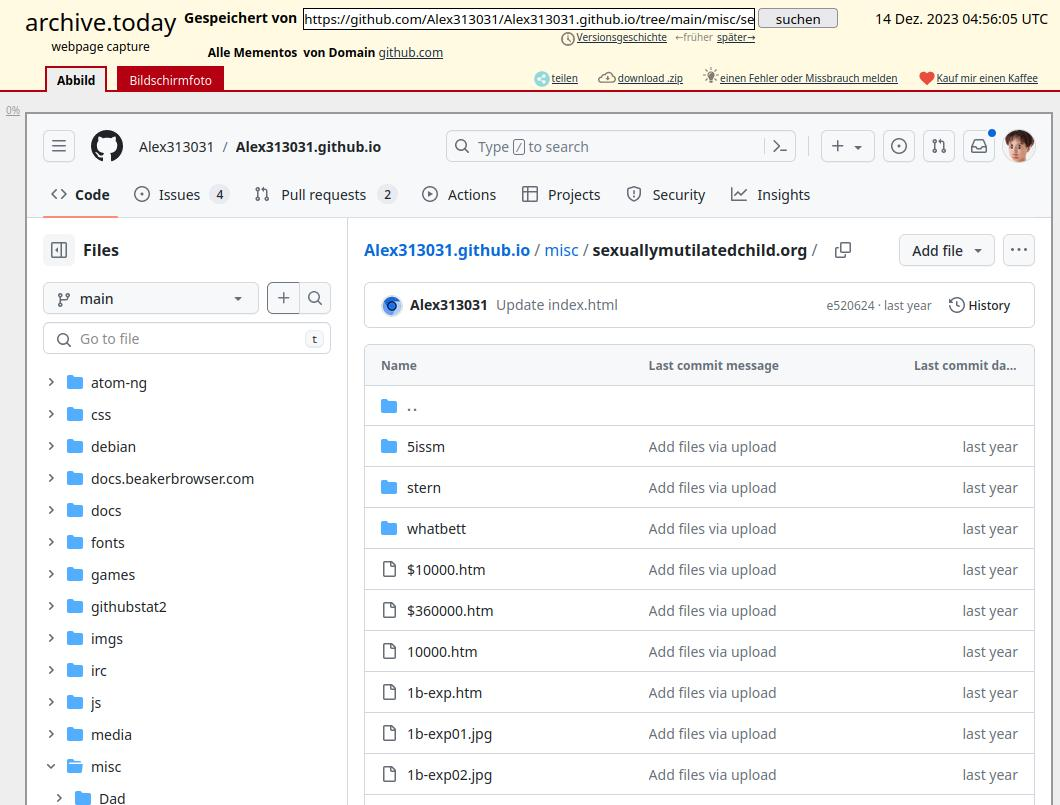This screenshot has width=1060, height=805.
Task: Open the command palette icon
Action: (779, 146)
